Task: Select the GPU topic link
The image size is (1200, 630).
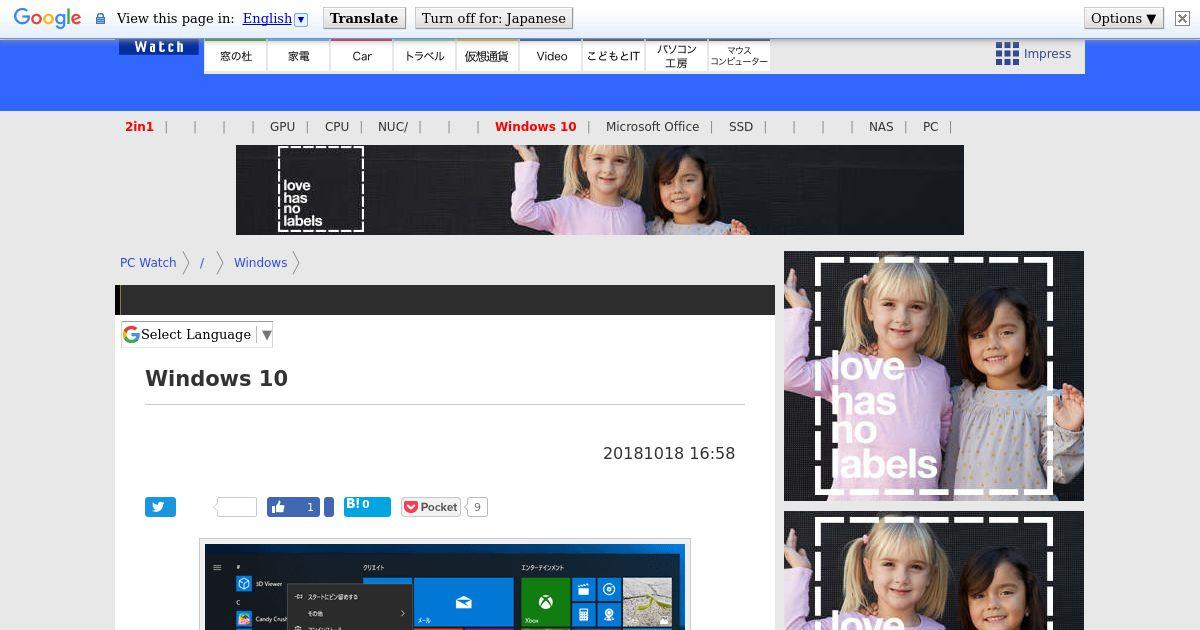Action: click(282, 127)
